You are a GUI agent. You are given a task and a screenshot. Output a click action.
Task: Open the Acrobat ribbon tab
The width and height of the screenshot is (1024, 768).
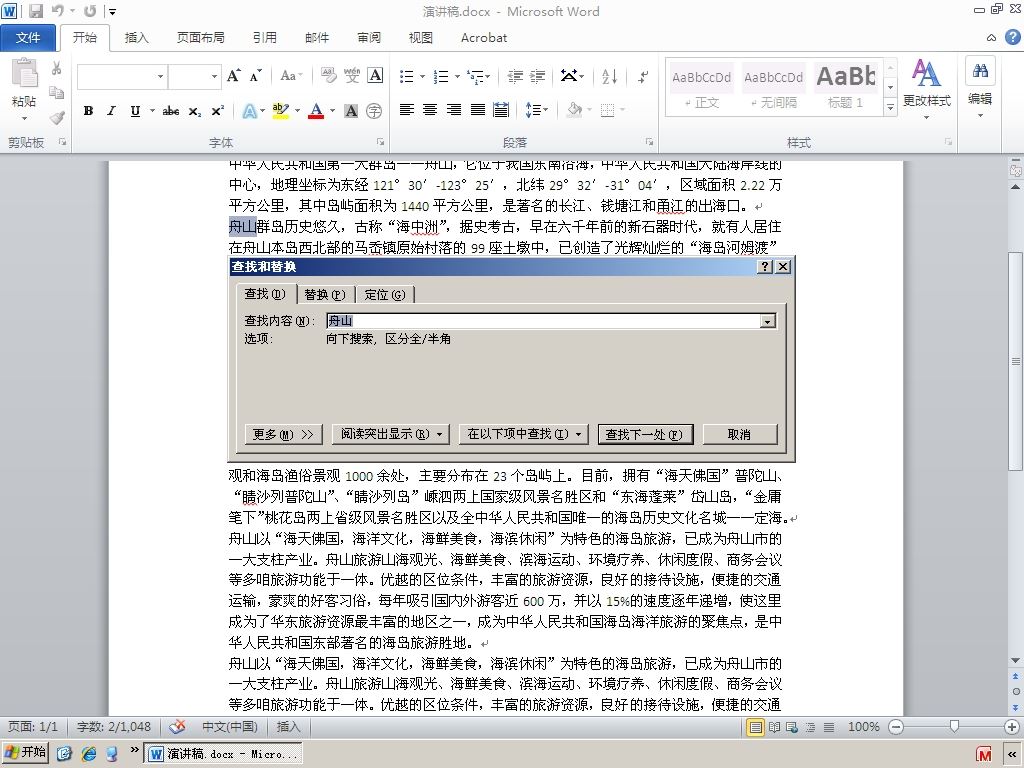(x=484, y=38)
